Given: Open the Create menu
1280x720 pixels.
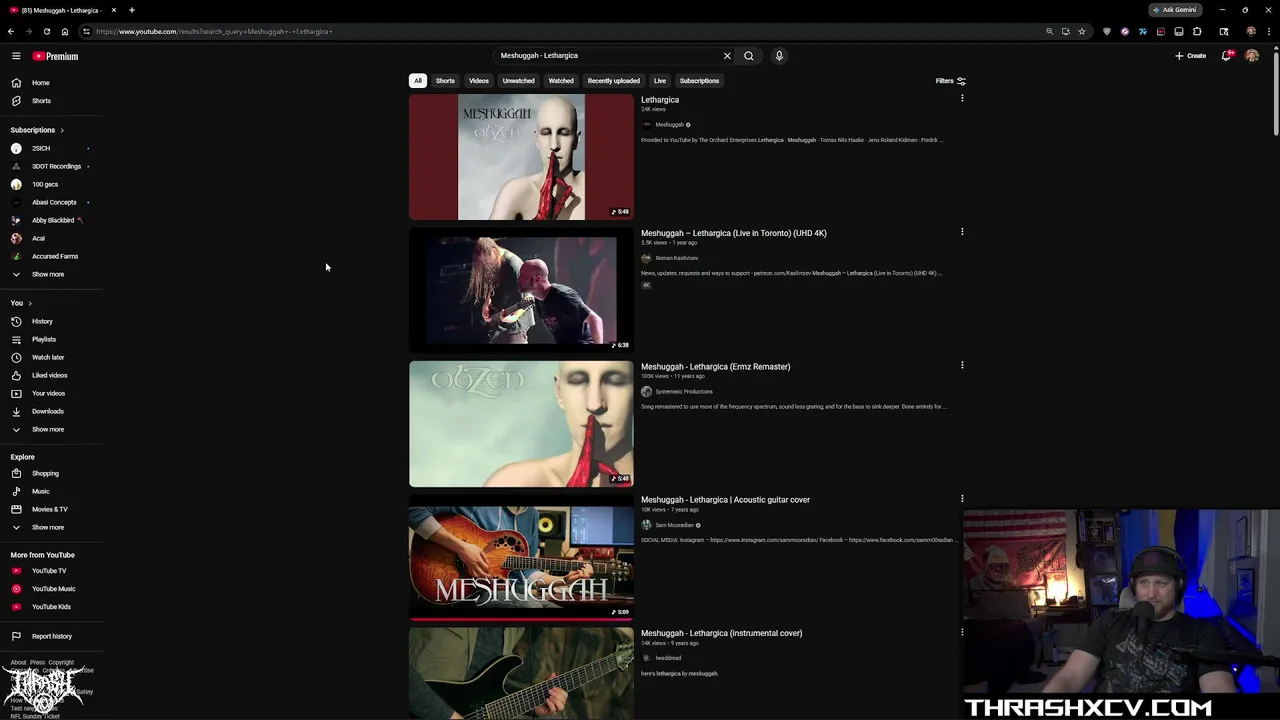Looking at the screenshot, I should 1190,56.
